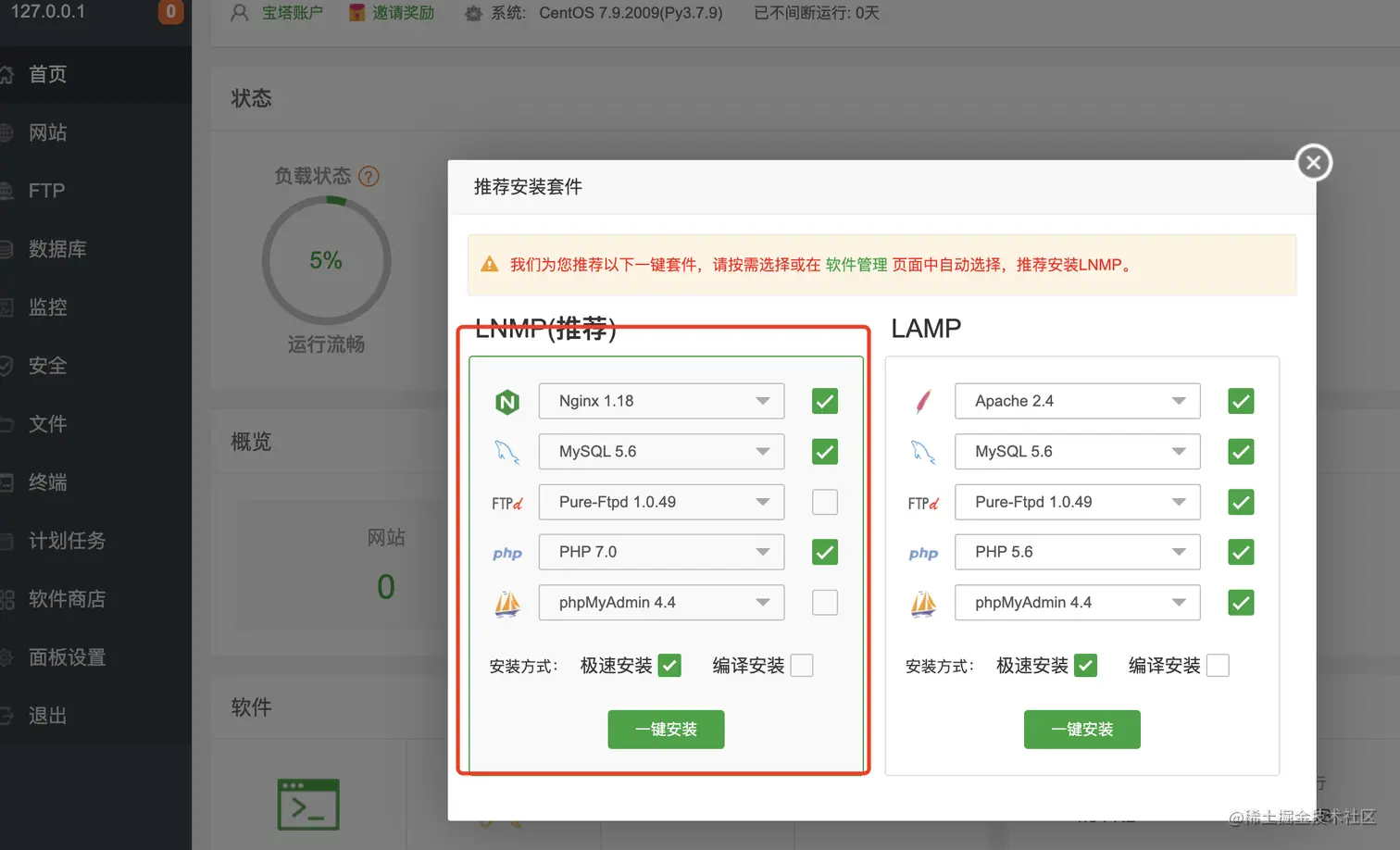Open 首页 in the sidebar
The height and width of the screenshot is (850, 1400).
pos(95,74)
